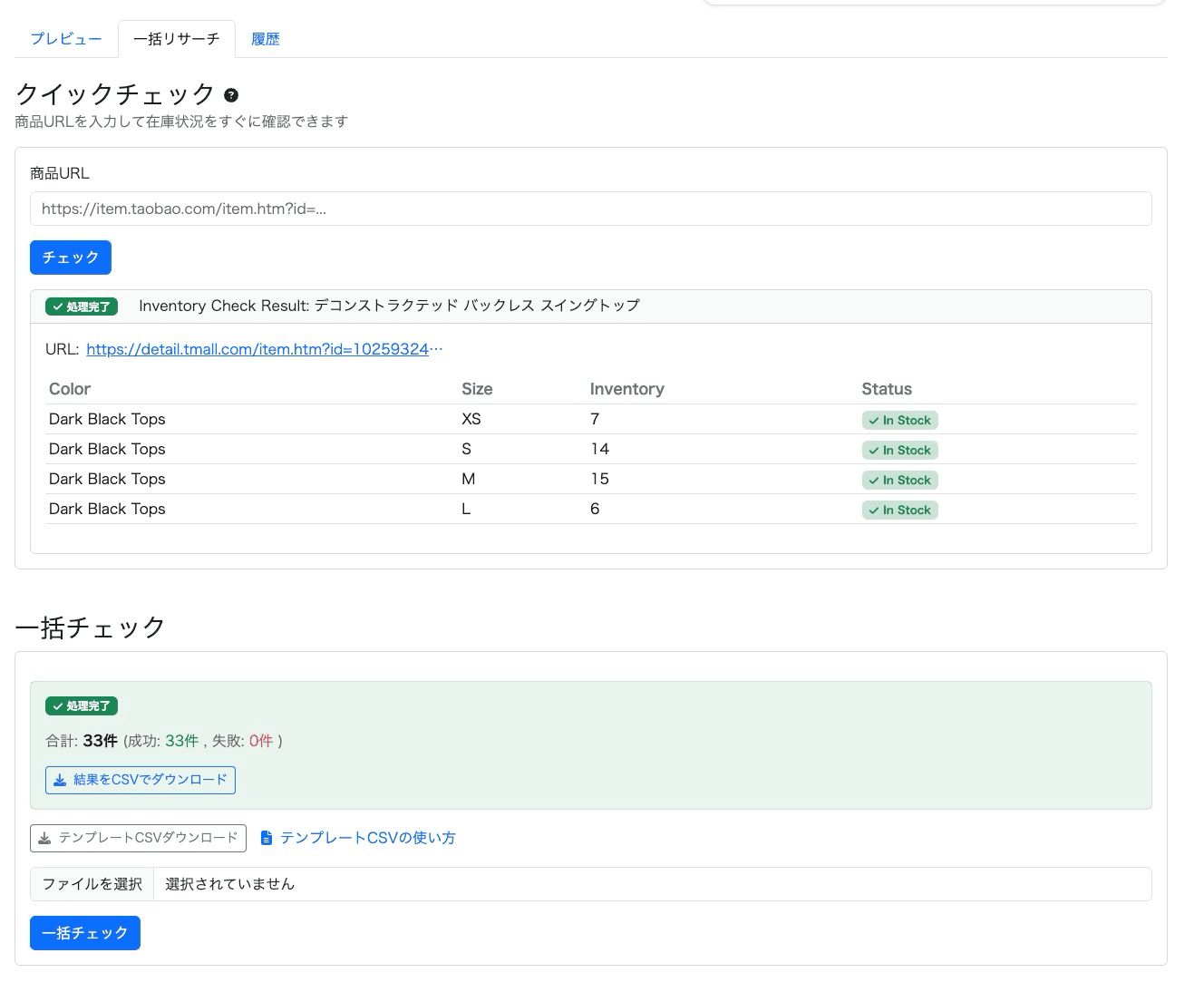Click inventory value 14
The width and height of the screenshot is (1204, 992).
pyautogui.click(x=600, y=449)
